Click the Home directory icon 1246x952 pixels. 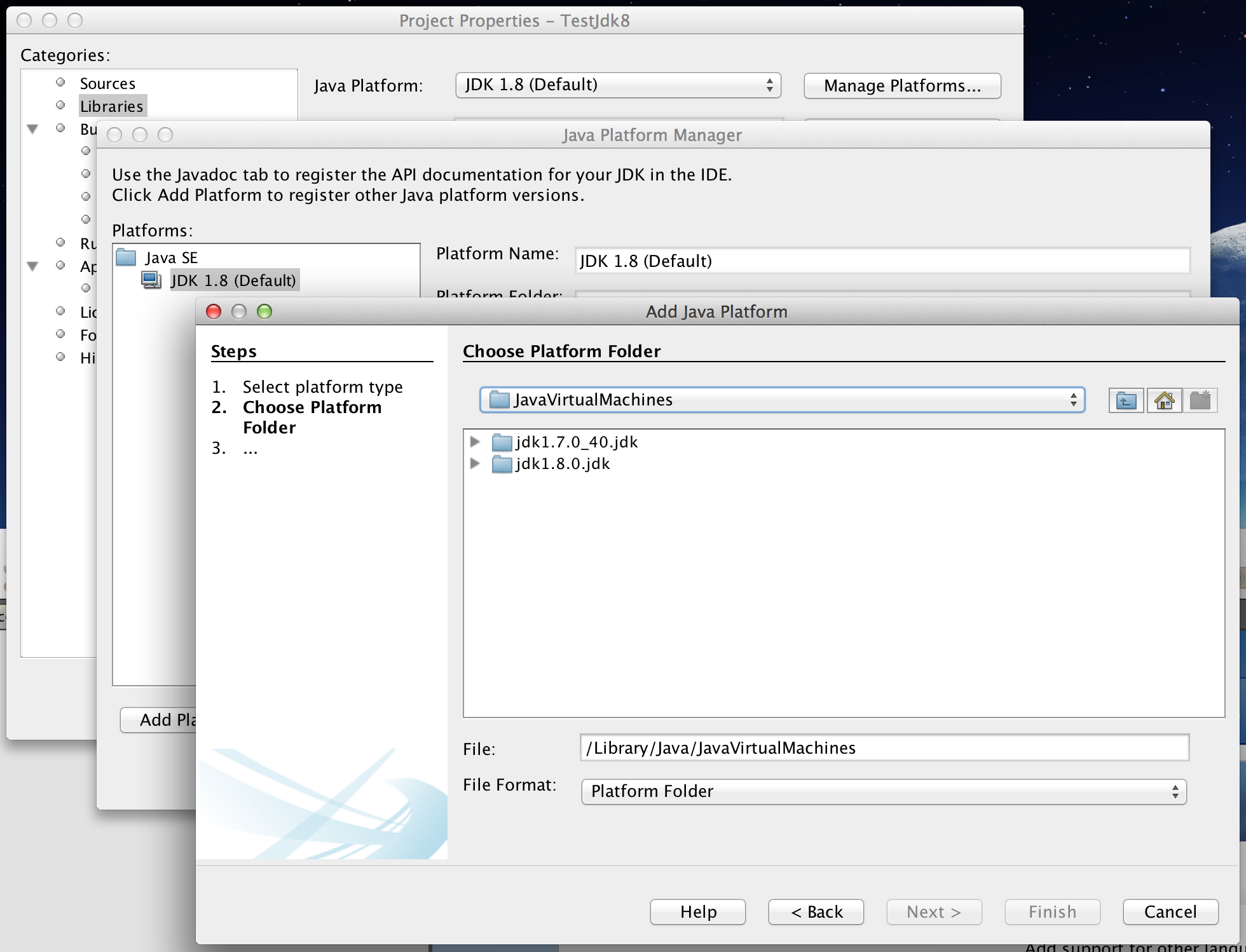1164,401
